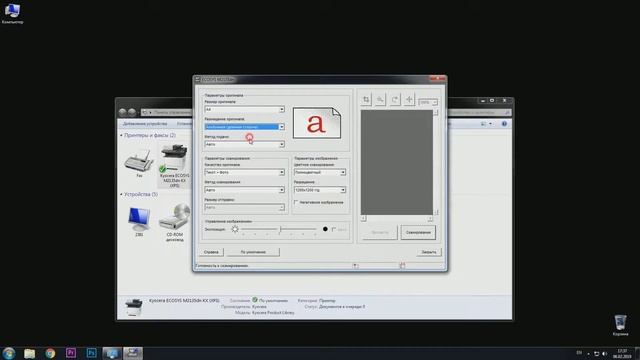
Task: Click the page orientation thumbnail with letter a
Action: tap(317, 123)
